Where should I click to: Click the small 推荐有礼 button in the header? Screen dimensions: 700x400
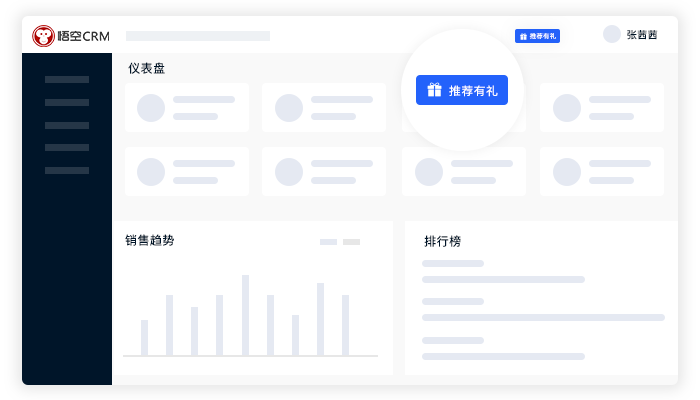tap(537, 36)
